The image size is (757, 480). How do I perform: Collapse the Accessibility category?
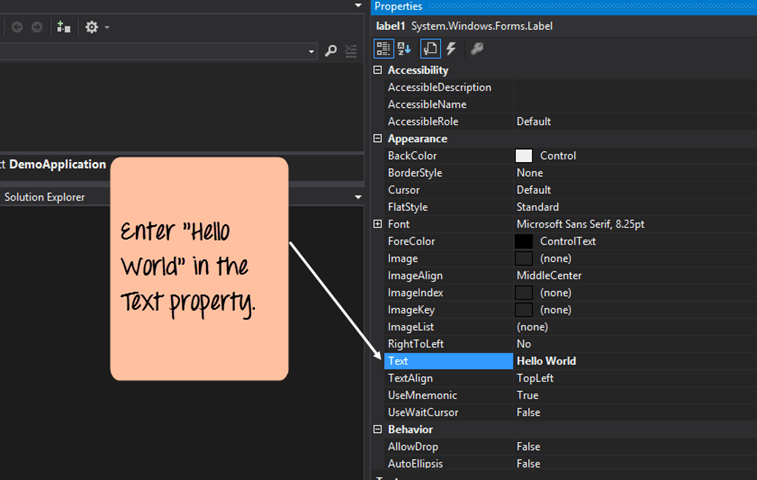click(377, 70)
